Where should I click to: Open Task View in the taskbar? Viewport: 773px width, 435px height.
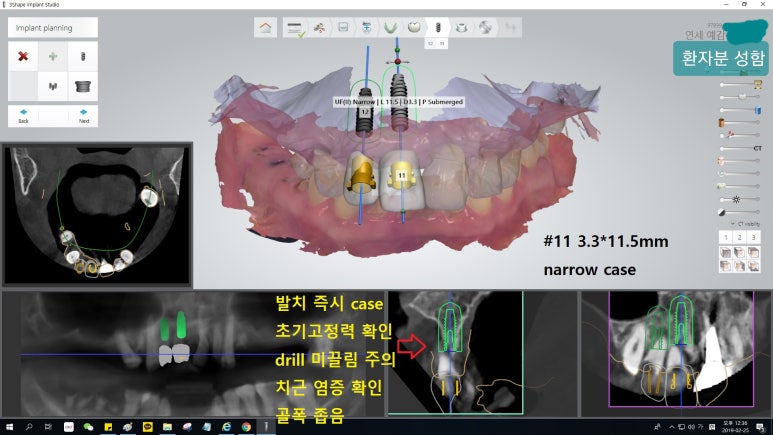coord(48,427)
